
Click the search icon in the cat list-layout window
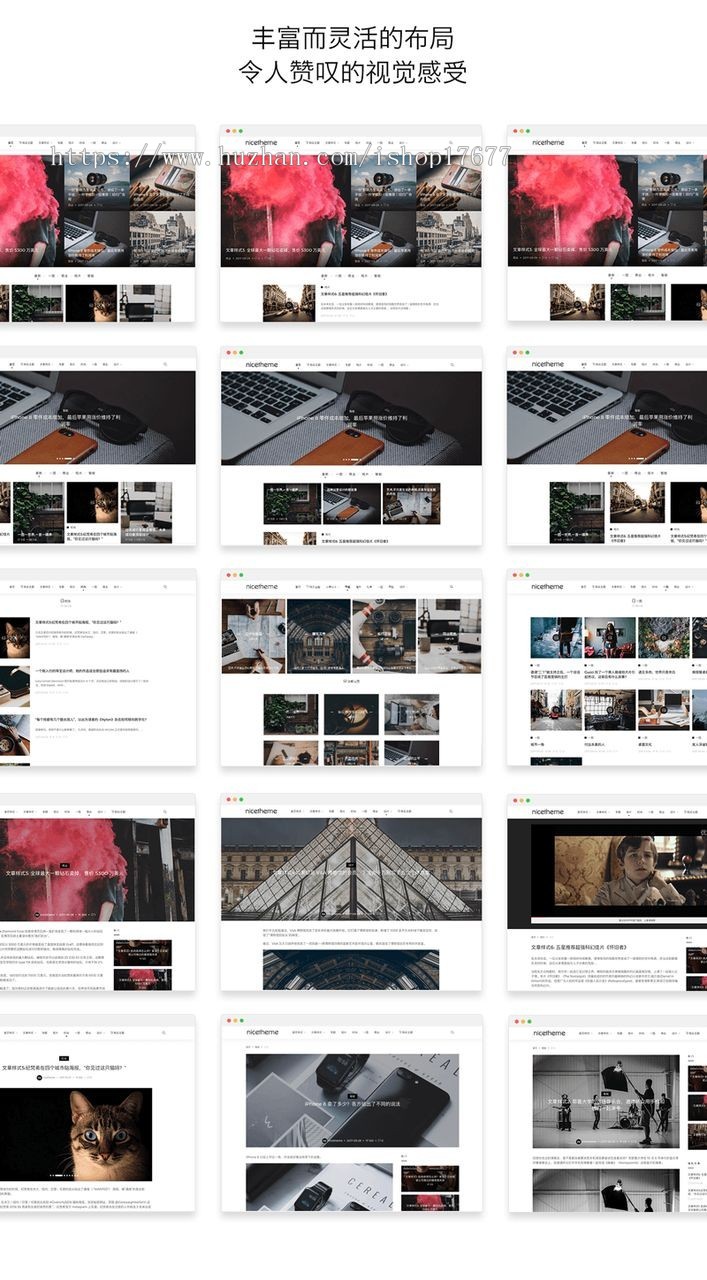click(165, 587)
